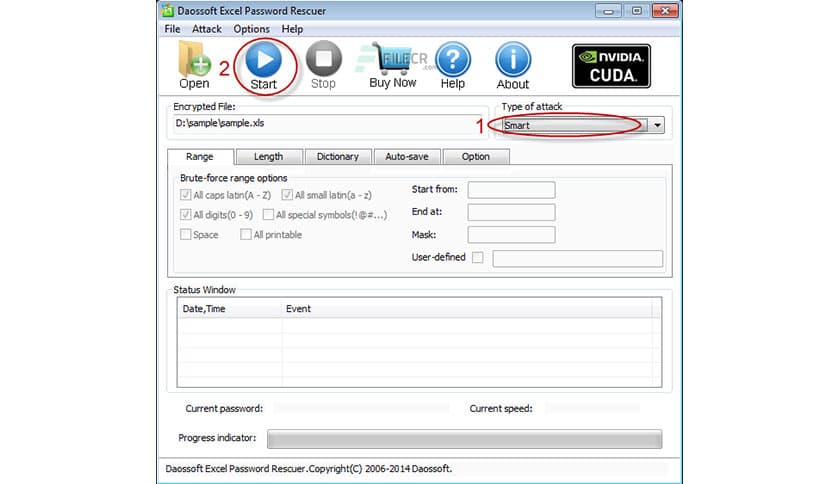This screenshot has height=484, width=836.
Task: Switch to the Dictionary tab
Action: [x=337, y=157]
